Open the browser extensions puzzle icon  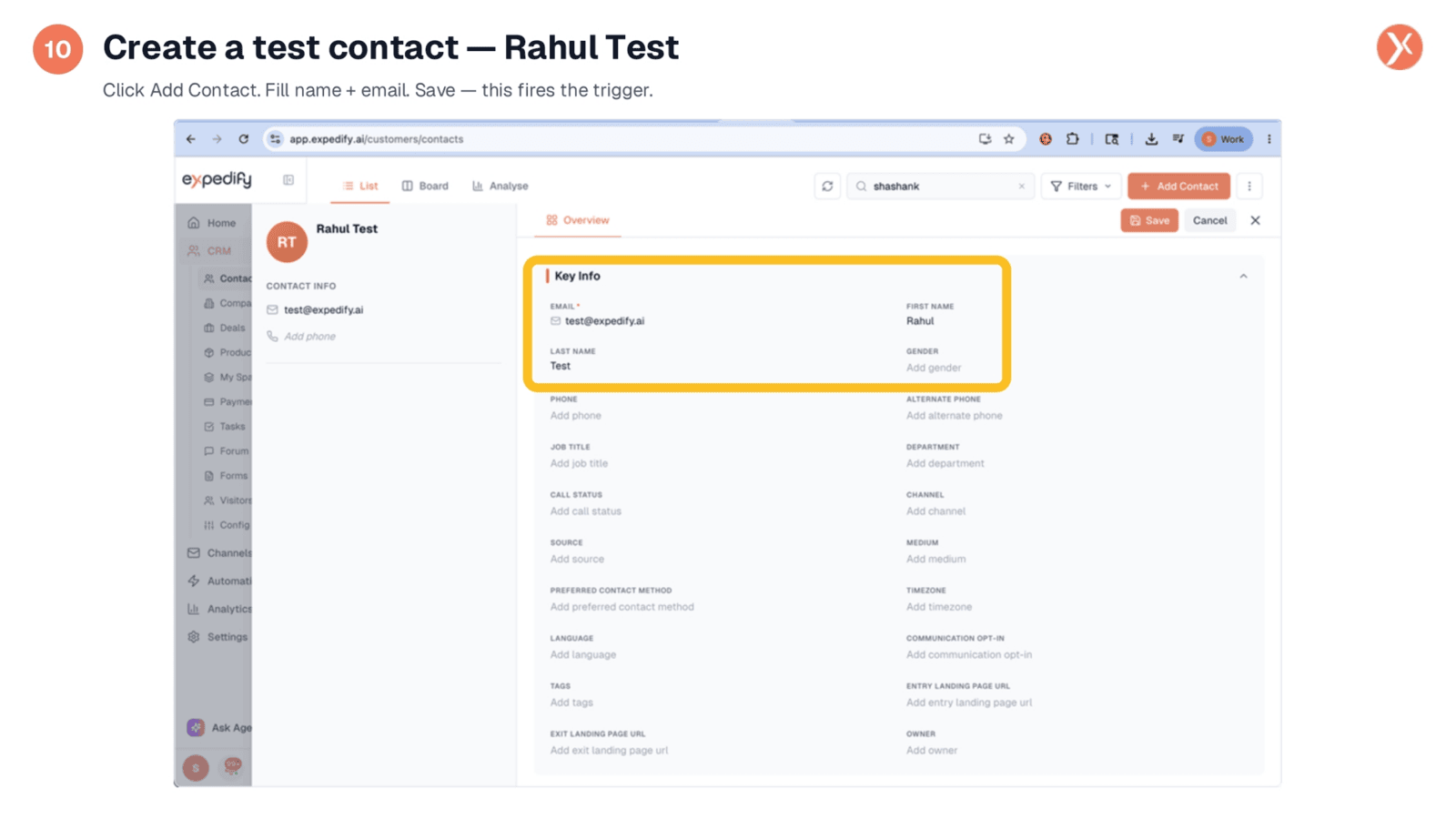pos(1073,139)
